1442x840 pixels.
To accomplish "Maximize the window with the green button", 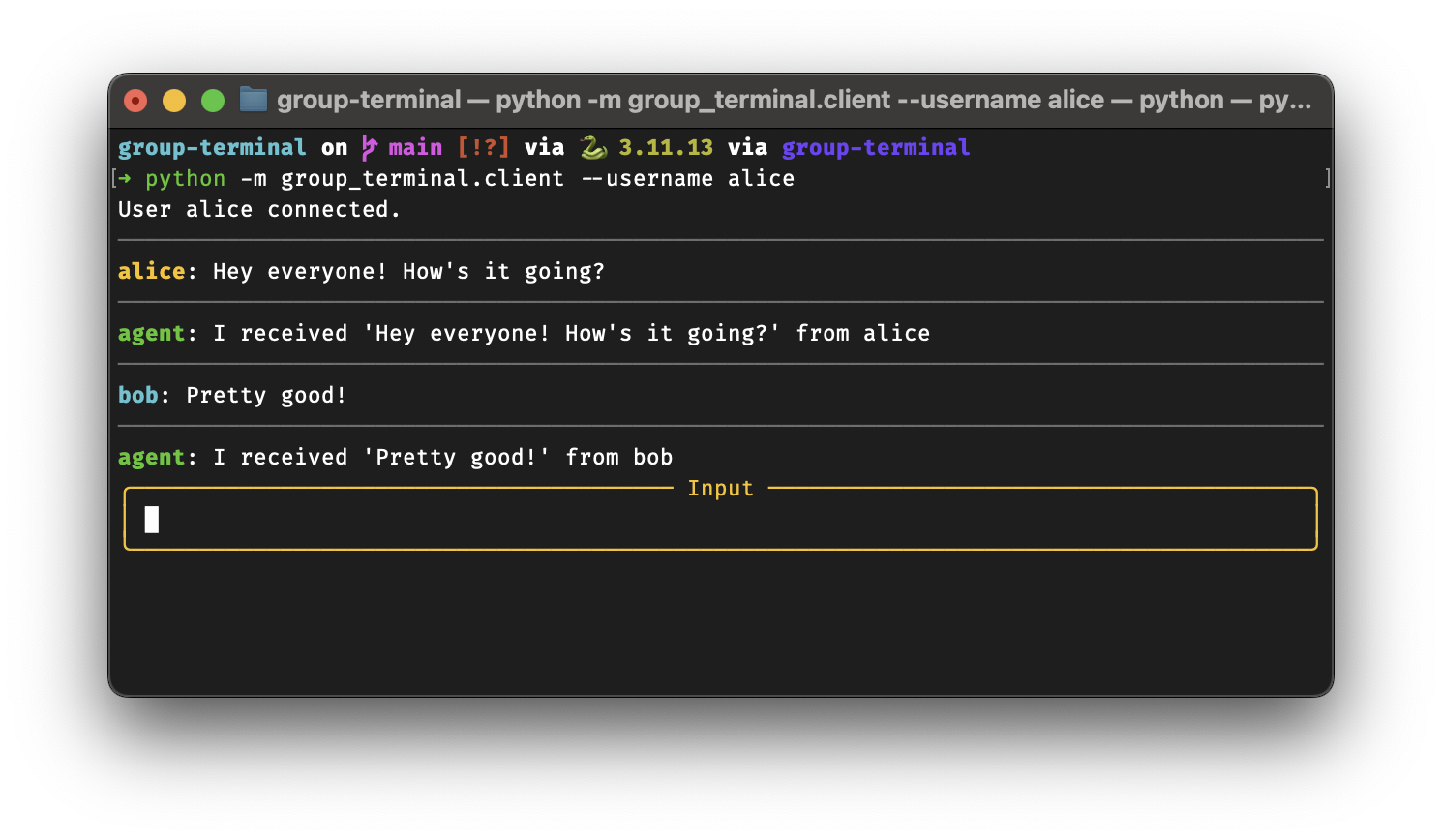I will pyautogui.click(x=213, y=101).
